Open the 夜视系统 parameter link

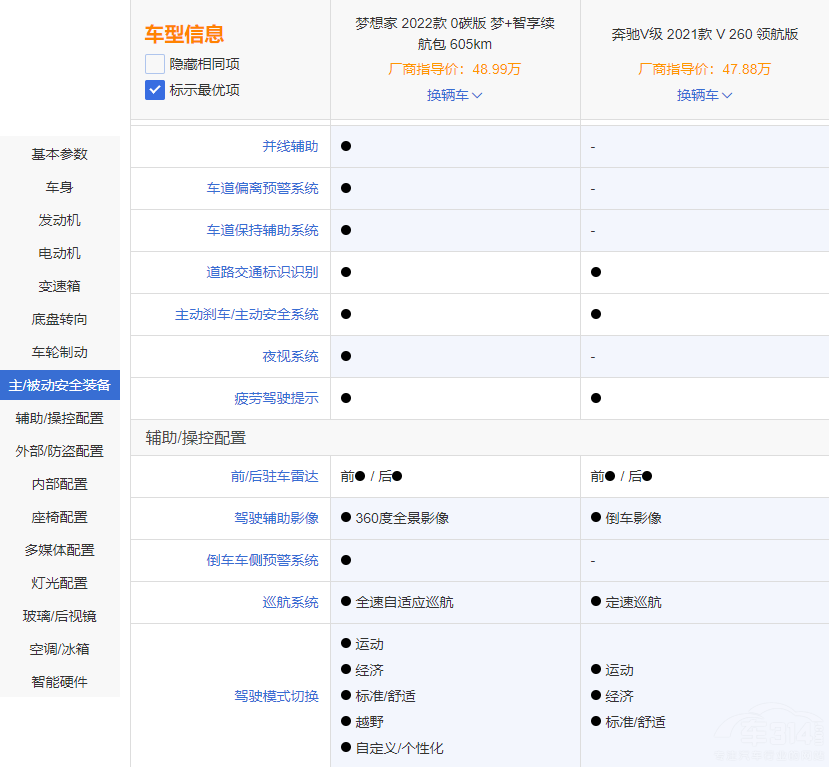(x=290, y=356)
